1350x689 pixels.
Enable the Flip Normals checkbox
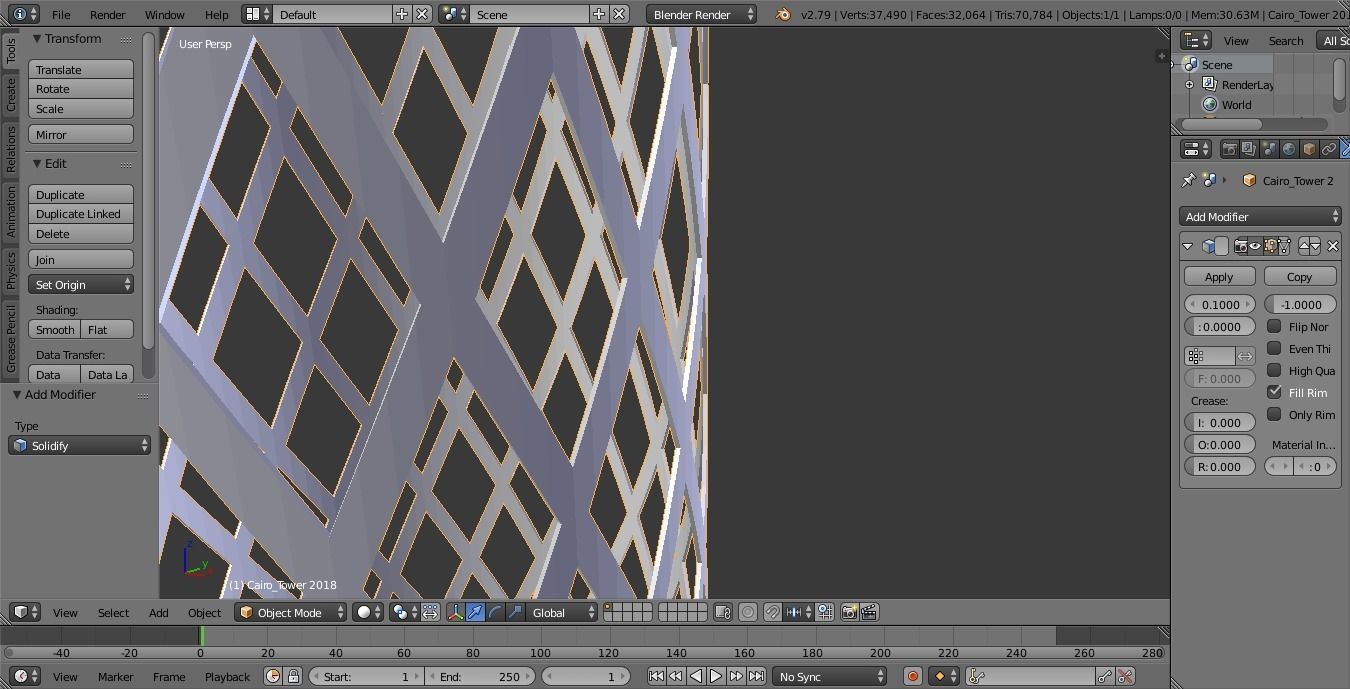[x=1274, y=326]
